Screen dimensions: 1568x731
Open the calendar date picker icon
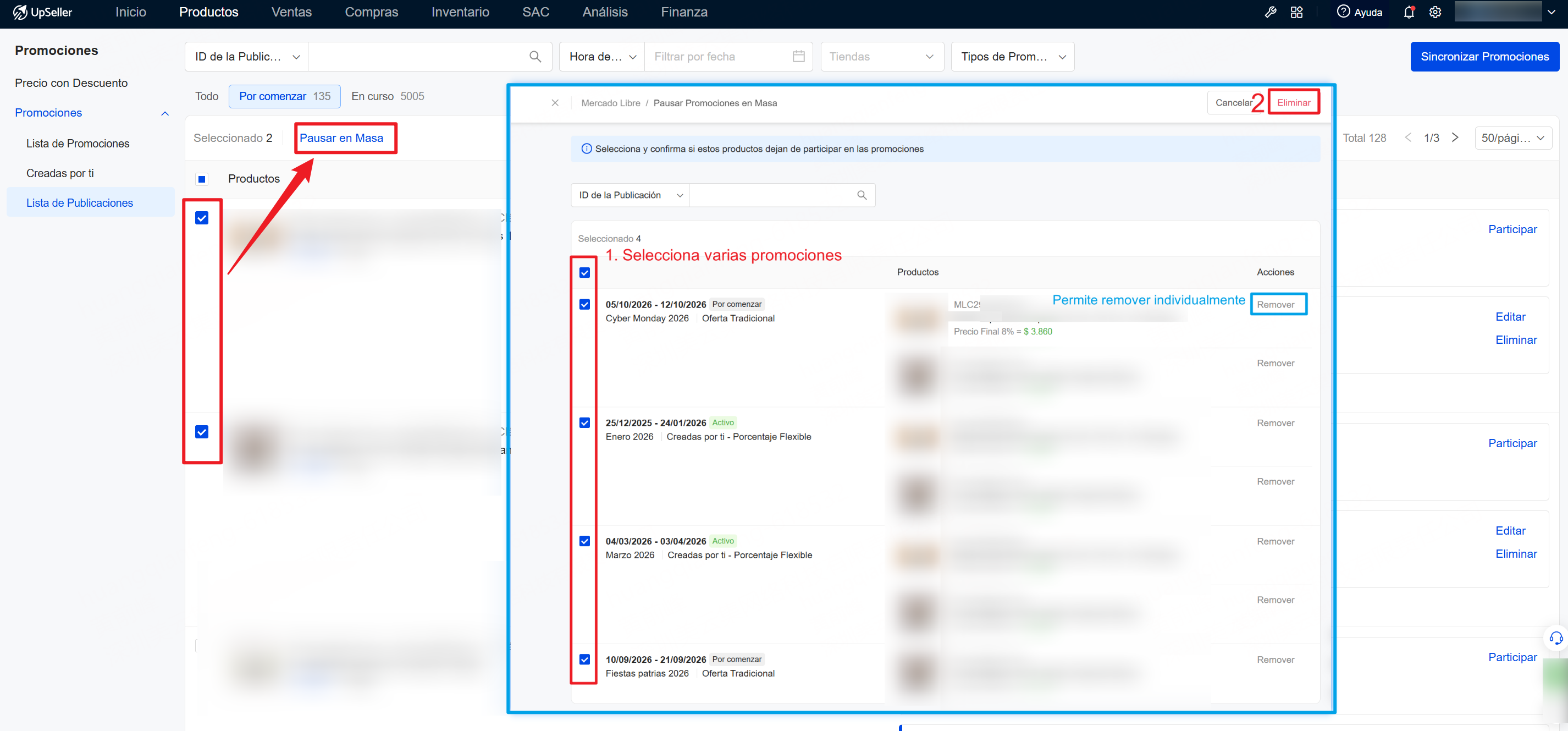[799, 57]
